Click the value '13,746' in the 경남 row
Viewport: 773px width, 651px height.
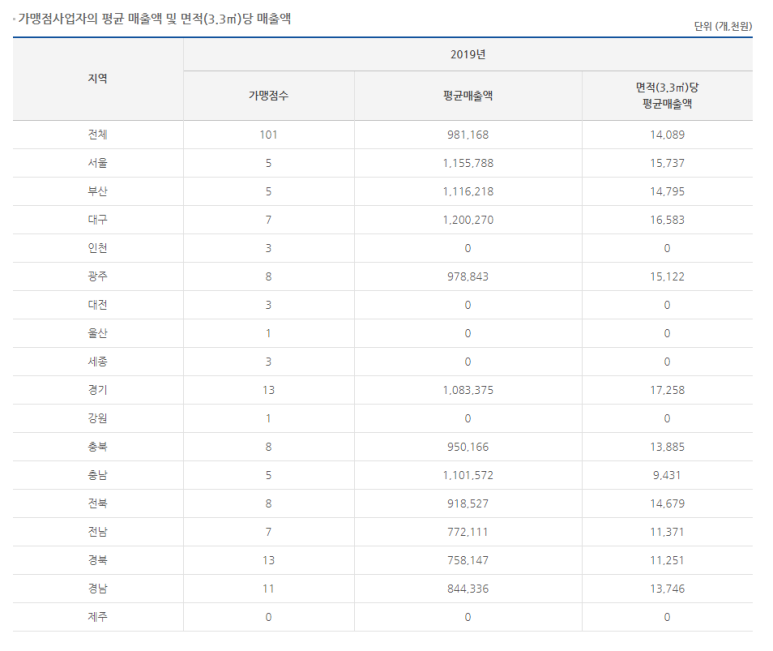click(667, 588)
